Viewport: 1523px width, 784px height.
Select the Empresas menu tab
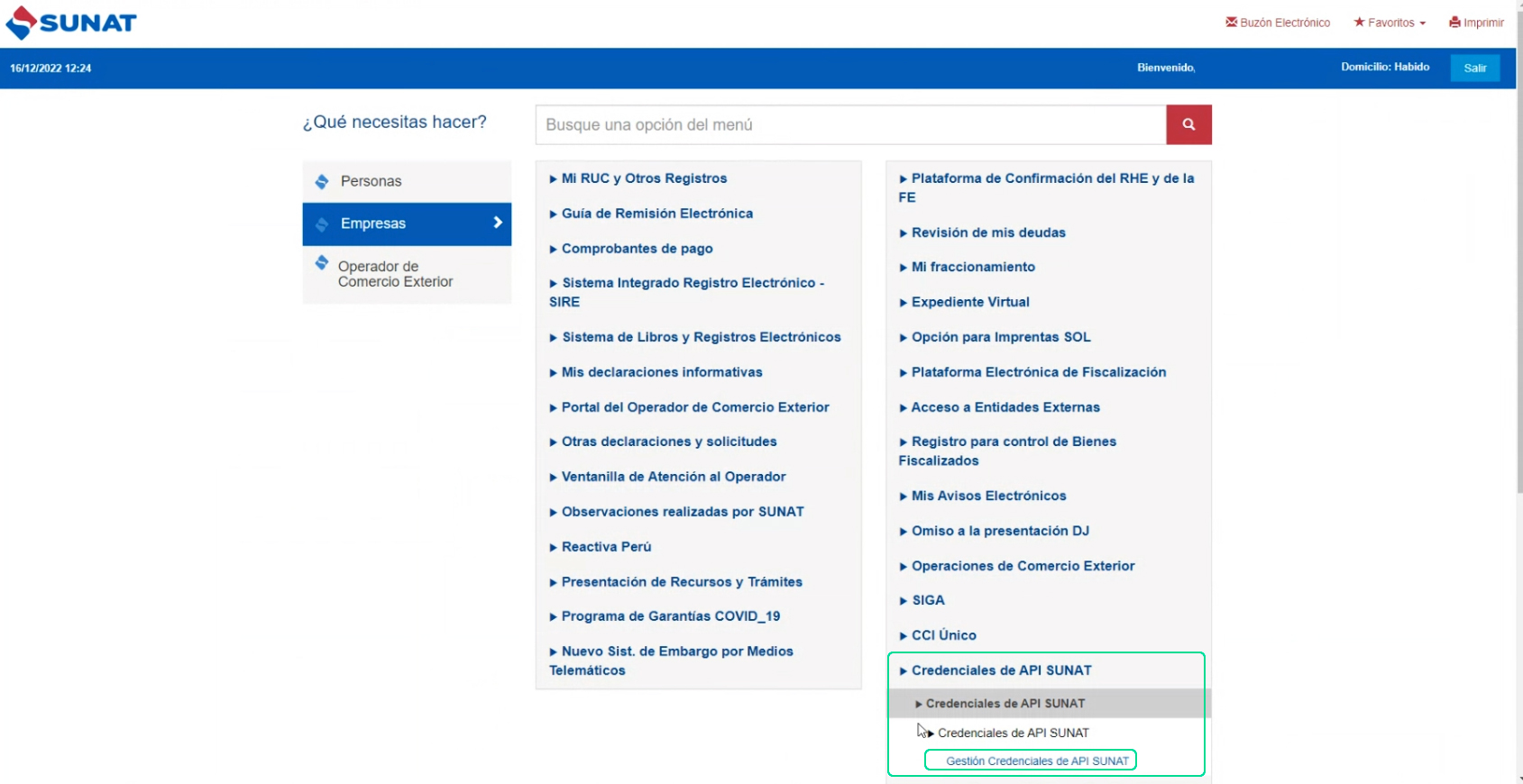pos(373,223)
